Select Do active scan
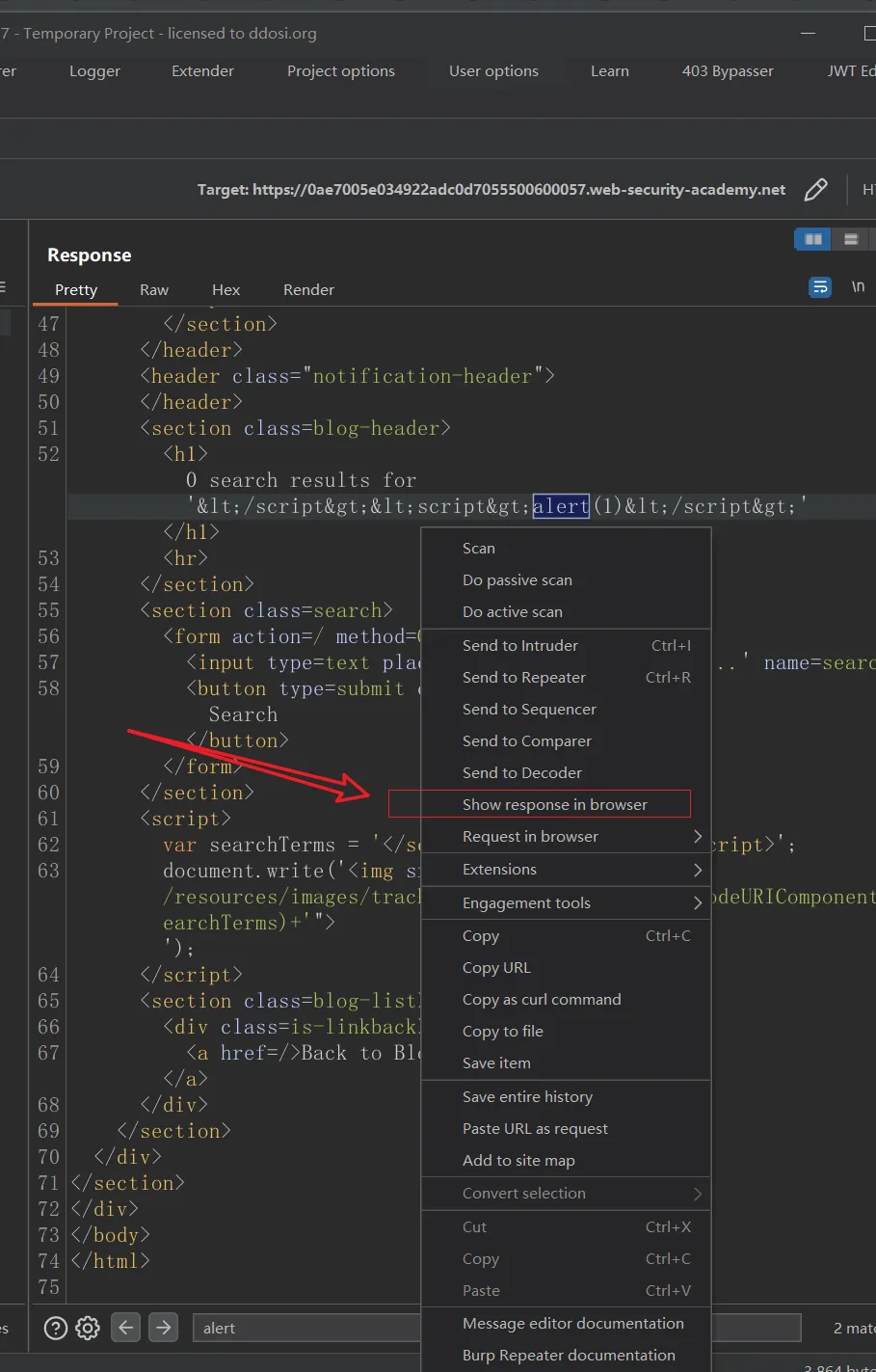The image size is (876, 1372). (x=567, y=611)
